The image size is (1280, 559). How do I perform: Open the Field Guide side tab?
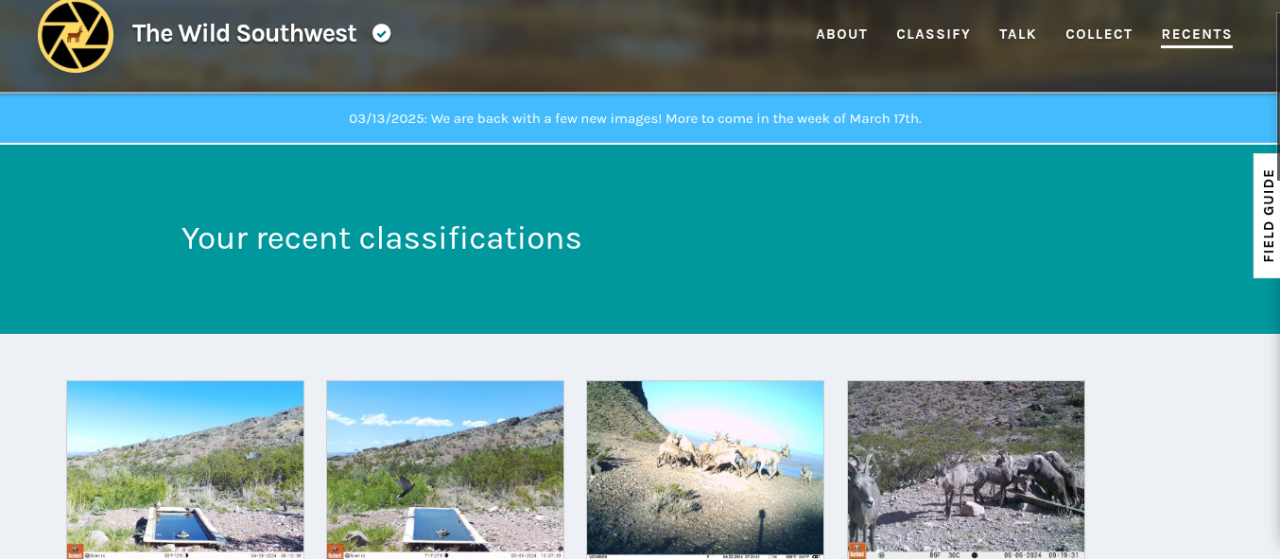[x=1267, y=215]
